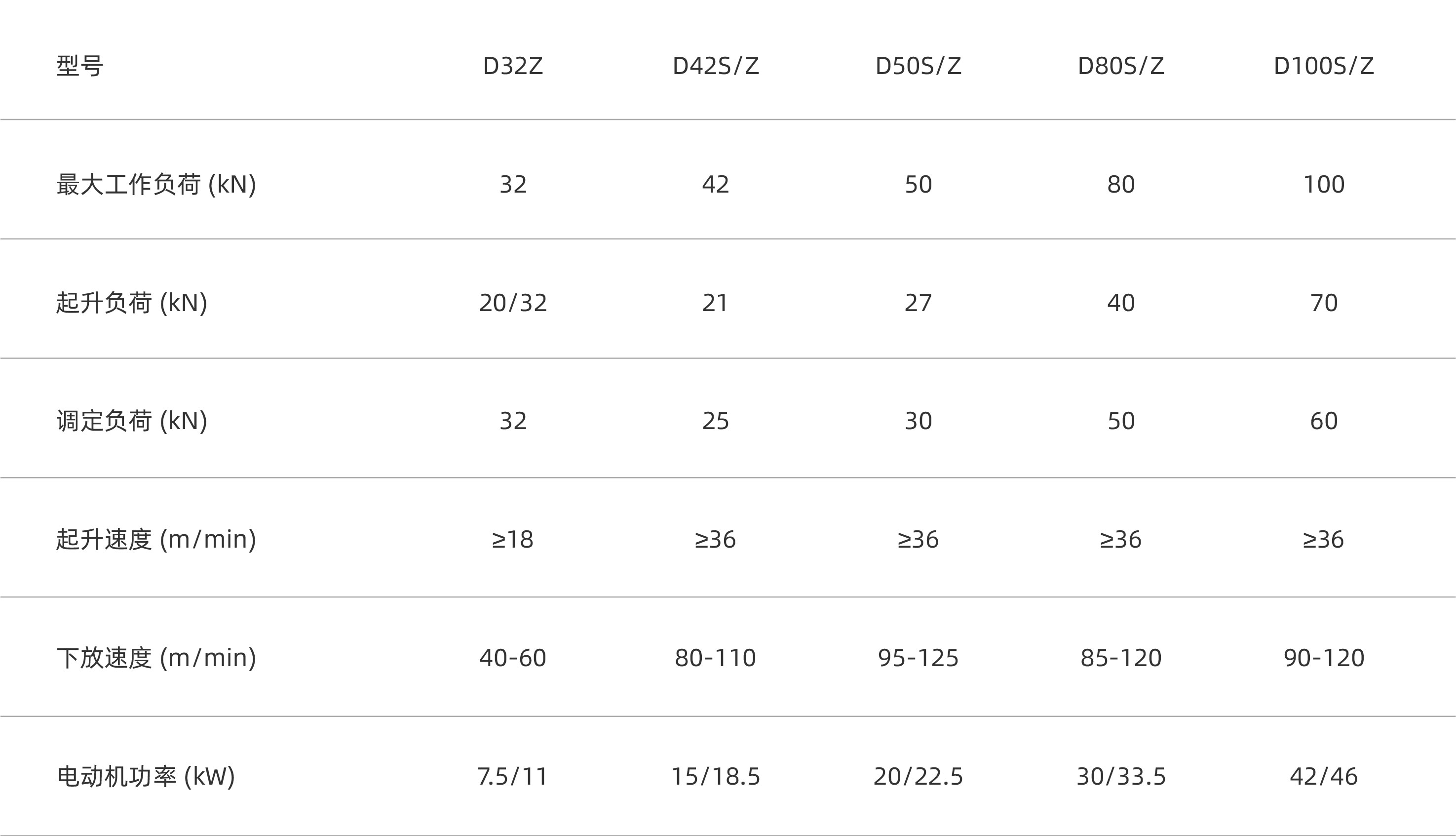Click the 20/32 lifting load value
This screenshot has width=1456, height=836.
[x=512, y=303]
